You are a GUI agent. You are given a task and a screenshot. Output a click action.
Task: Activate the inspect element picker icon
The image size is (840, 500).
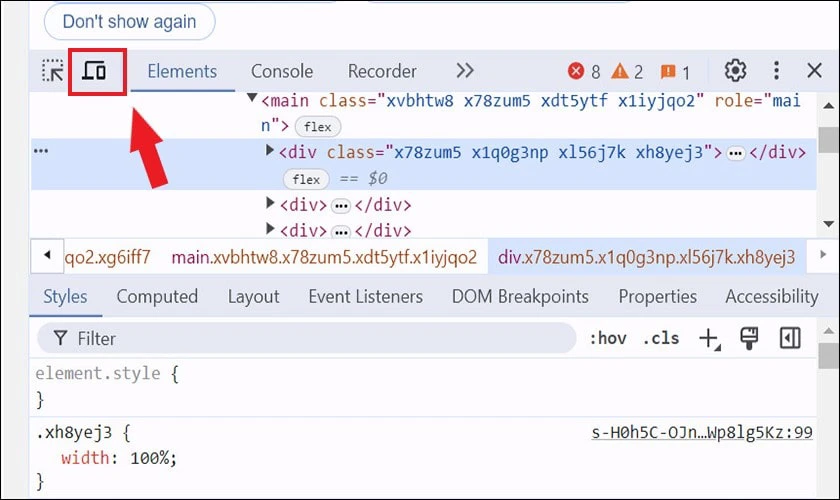52,71
